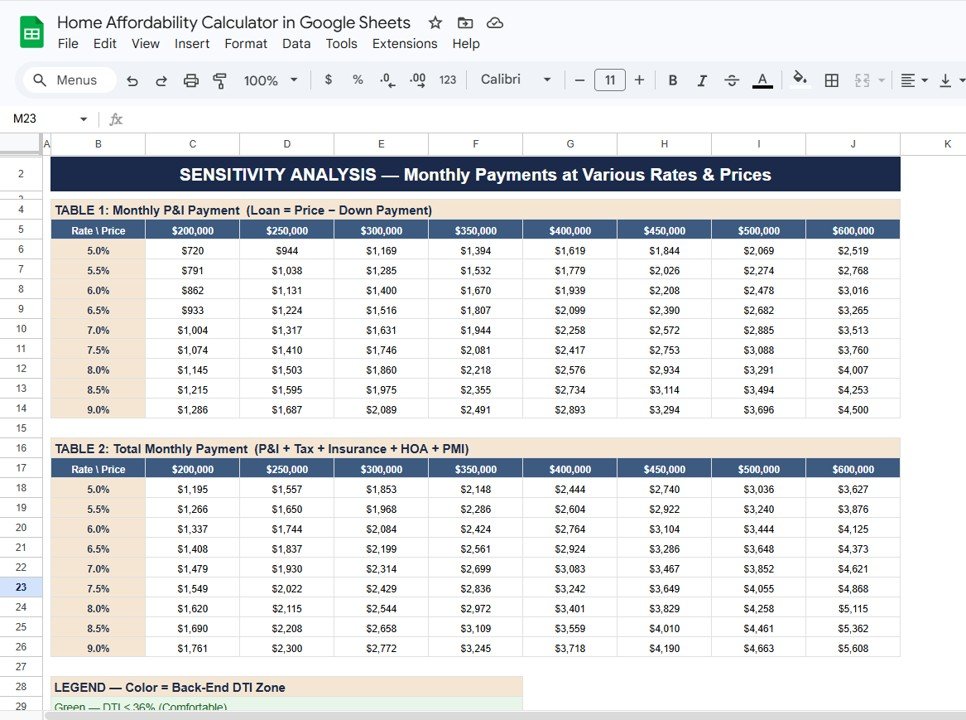Open the Data menu
This screenshot has width=966, height=720.
[294, 44]
